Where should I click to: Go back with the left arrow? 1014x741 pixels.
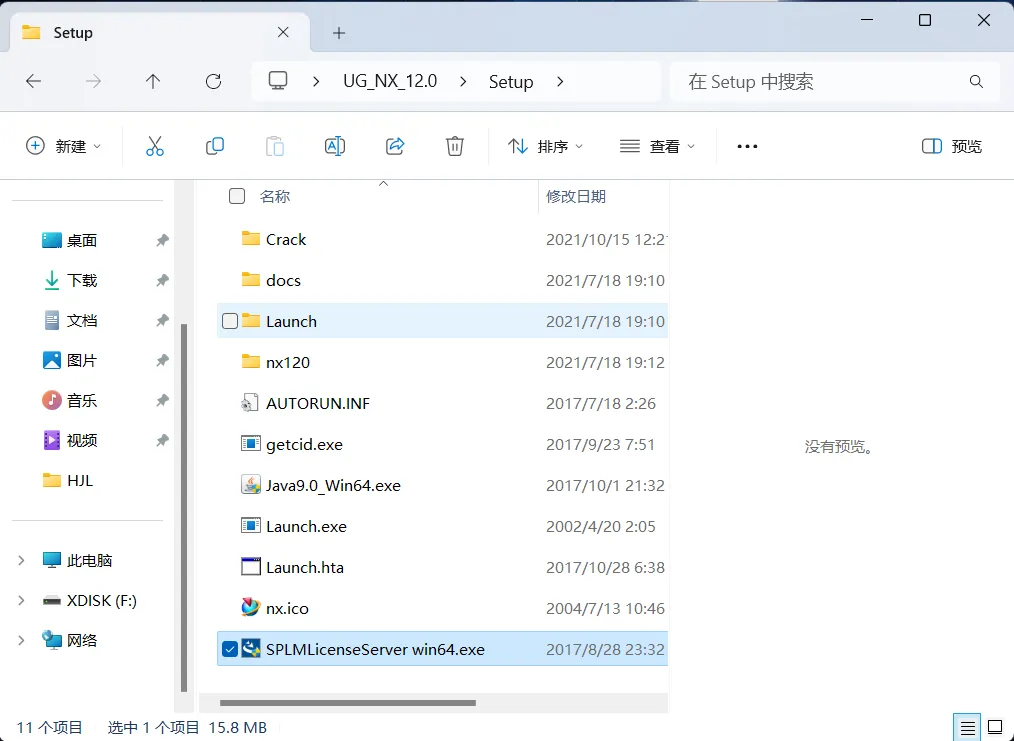[33, 81]
